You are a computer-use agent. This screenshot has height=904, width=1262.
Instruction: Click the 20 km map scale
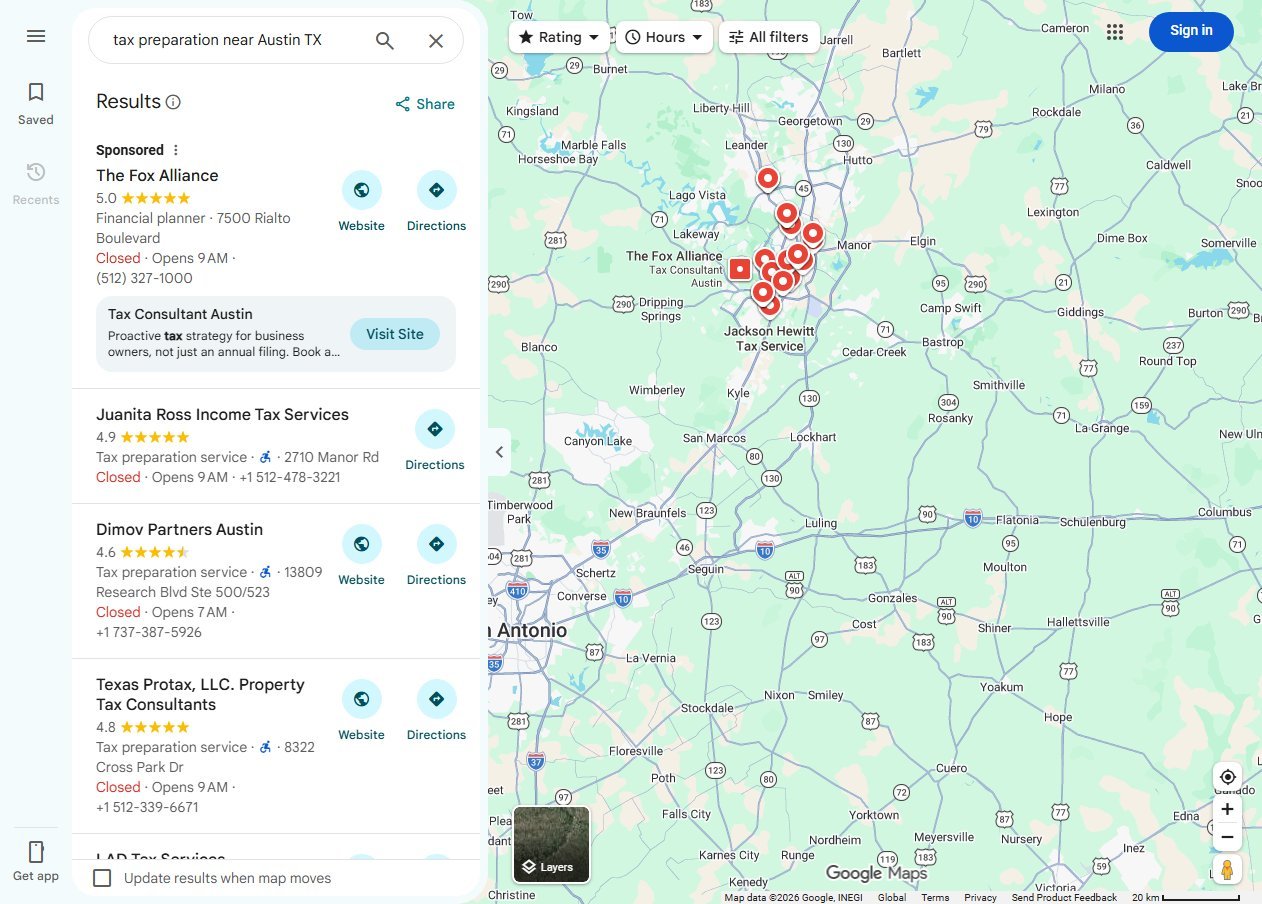[x=1186, y=897]
